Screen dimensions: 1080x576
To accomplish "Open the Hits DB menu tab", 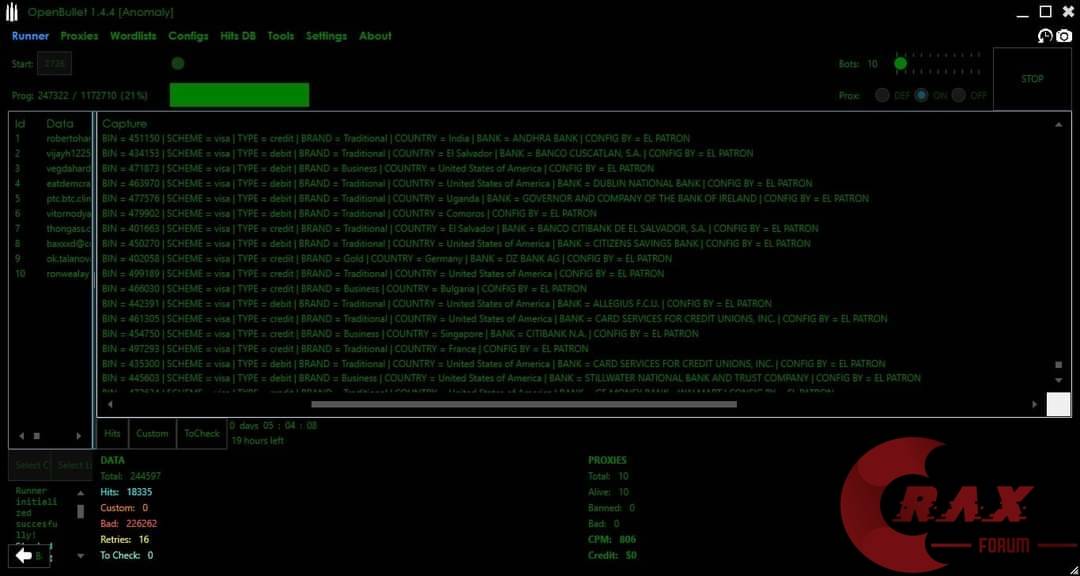I will [x=238, y=36].
